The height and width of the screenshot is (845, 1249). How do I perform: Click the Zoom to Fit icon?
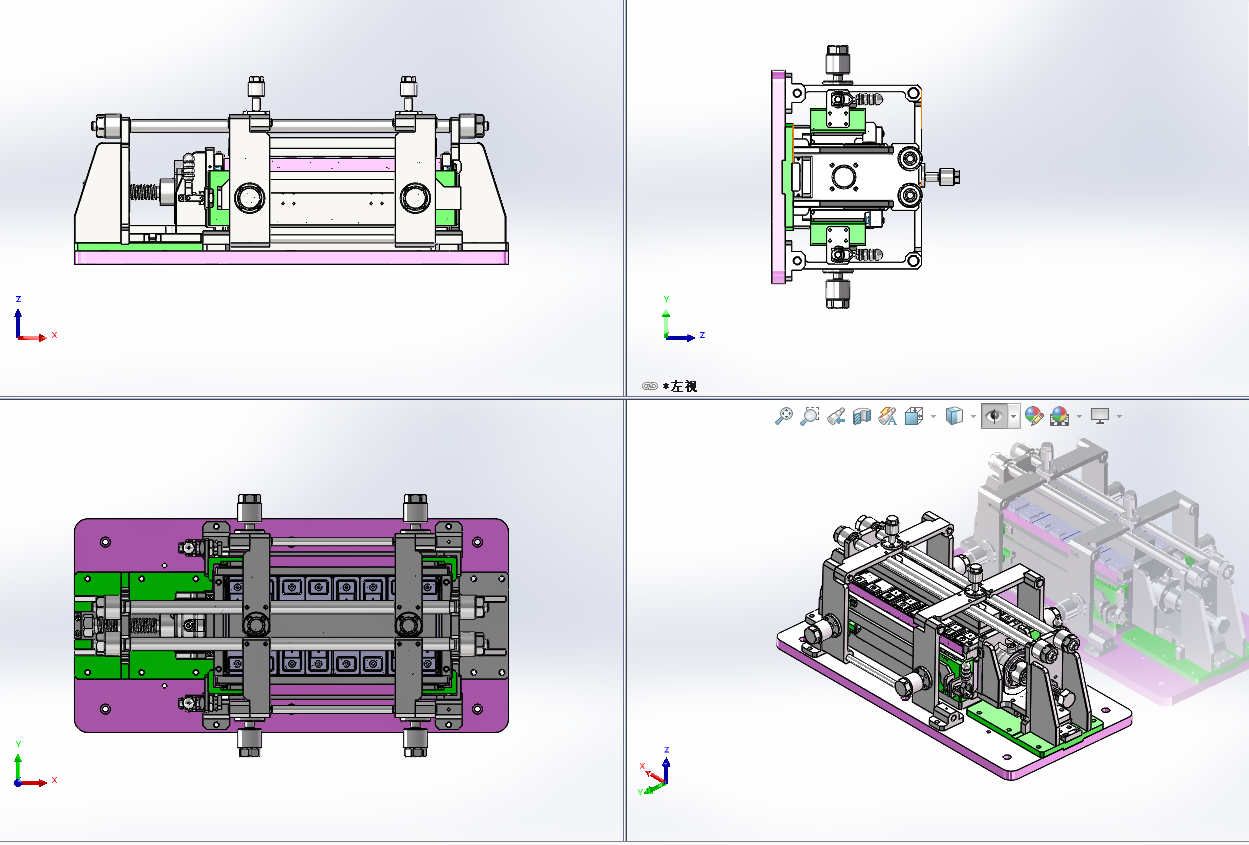784,416
